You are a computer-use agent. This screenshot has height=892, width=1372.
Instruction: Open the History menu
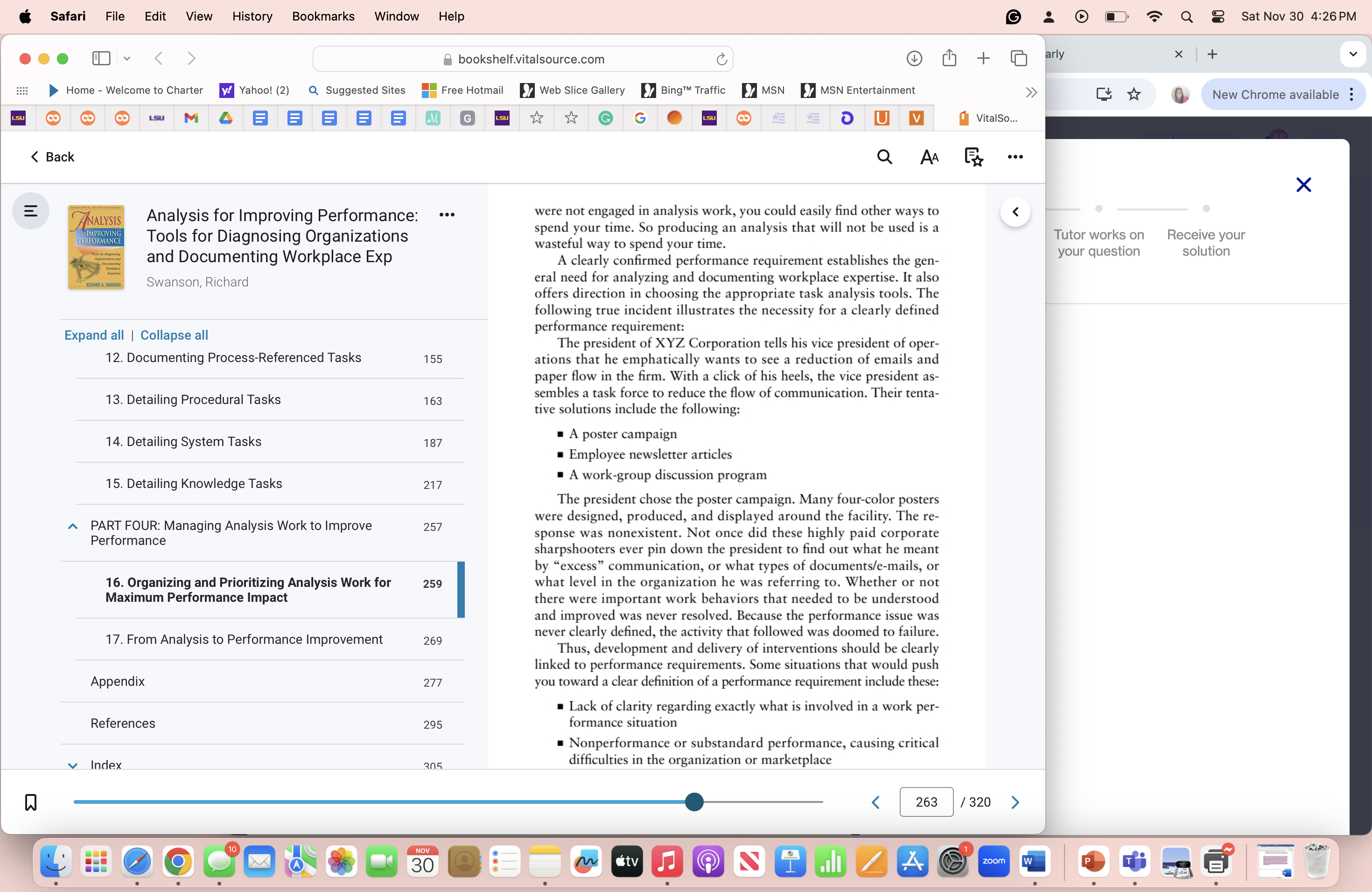click(252, 16)
